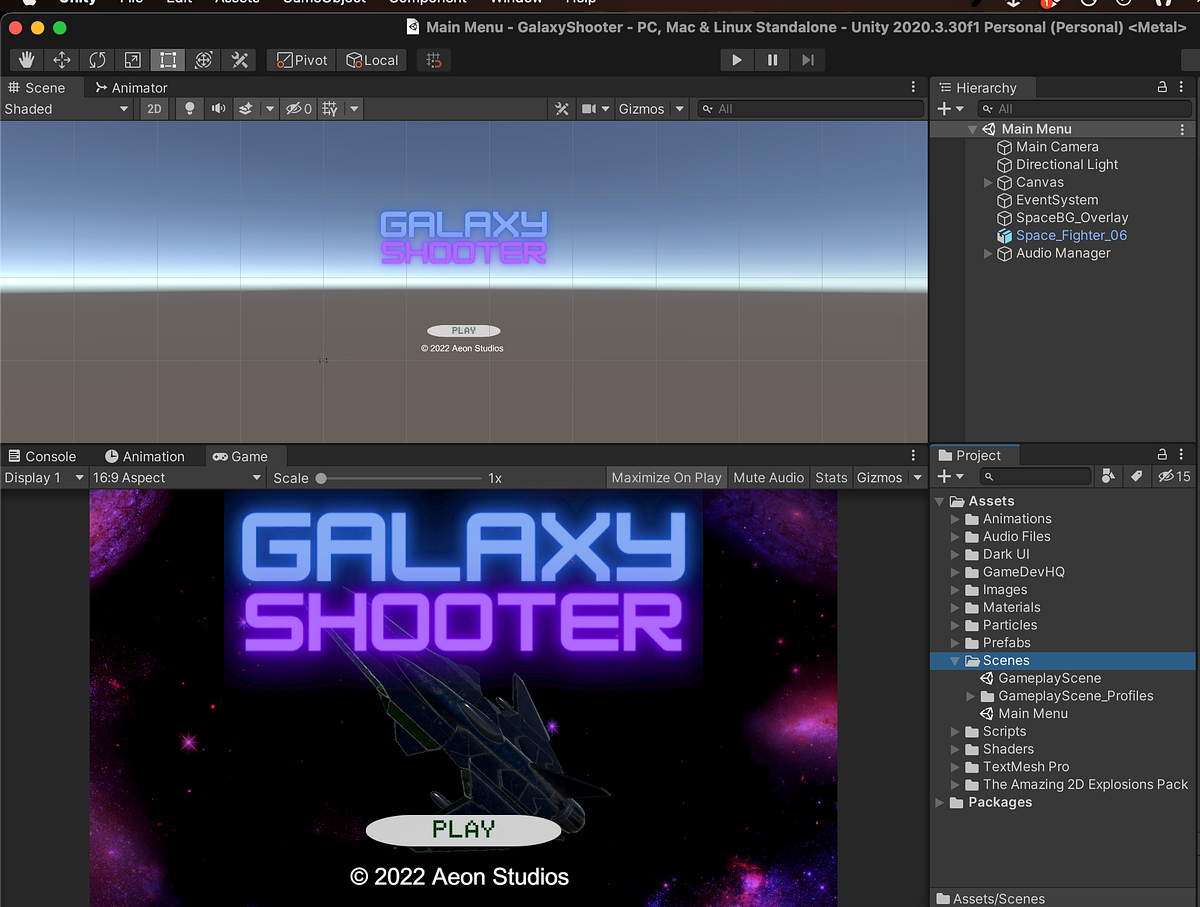Expand the Canvas object in Hierarchy
This screenshot has height=907, width=1200.
(988, 182)
